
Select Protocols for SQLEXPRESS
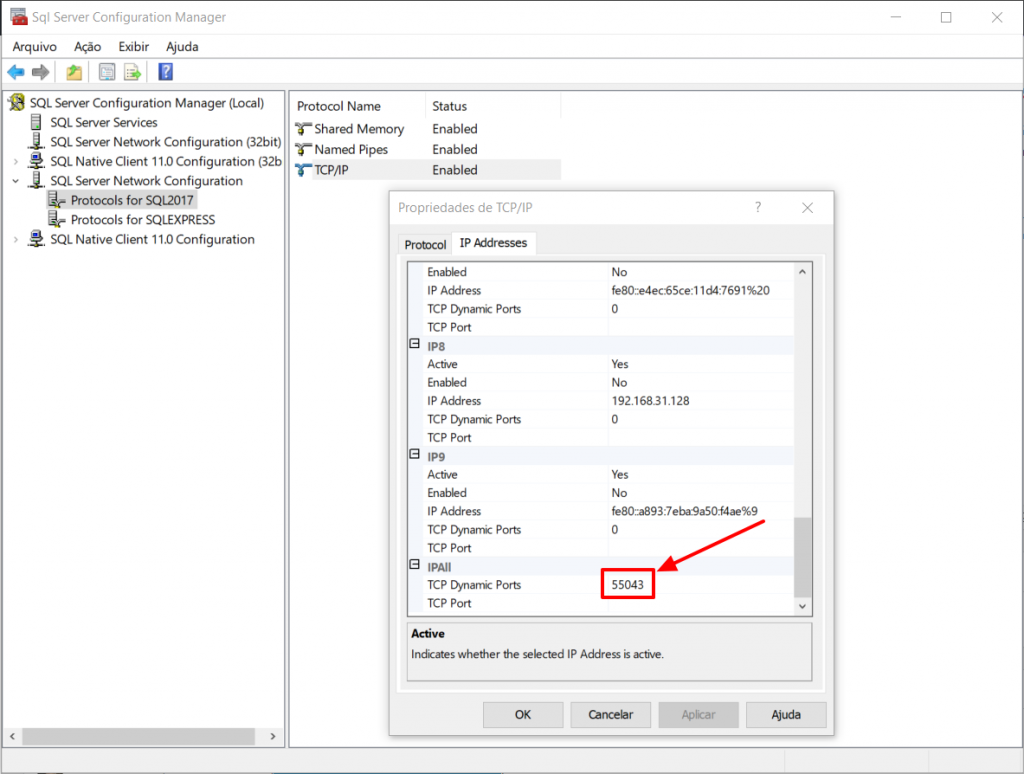143,219
